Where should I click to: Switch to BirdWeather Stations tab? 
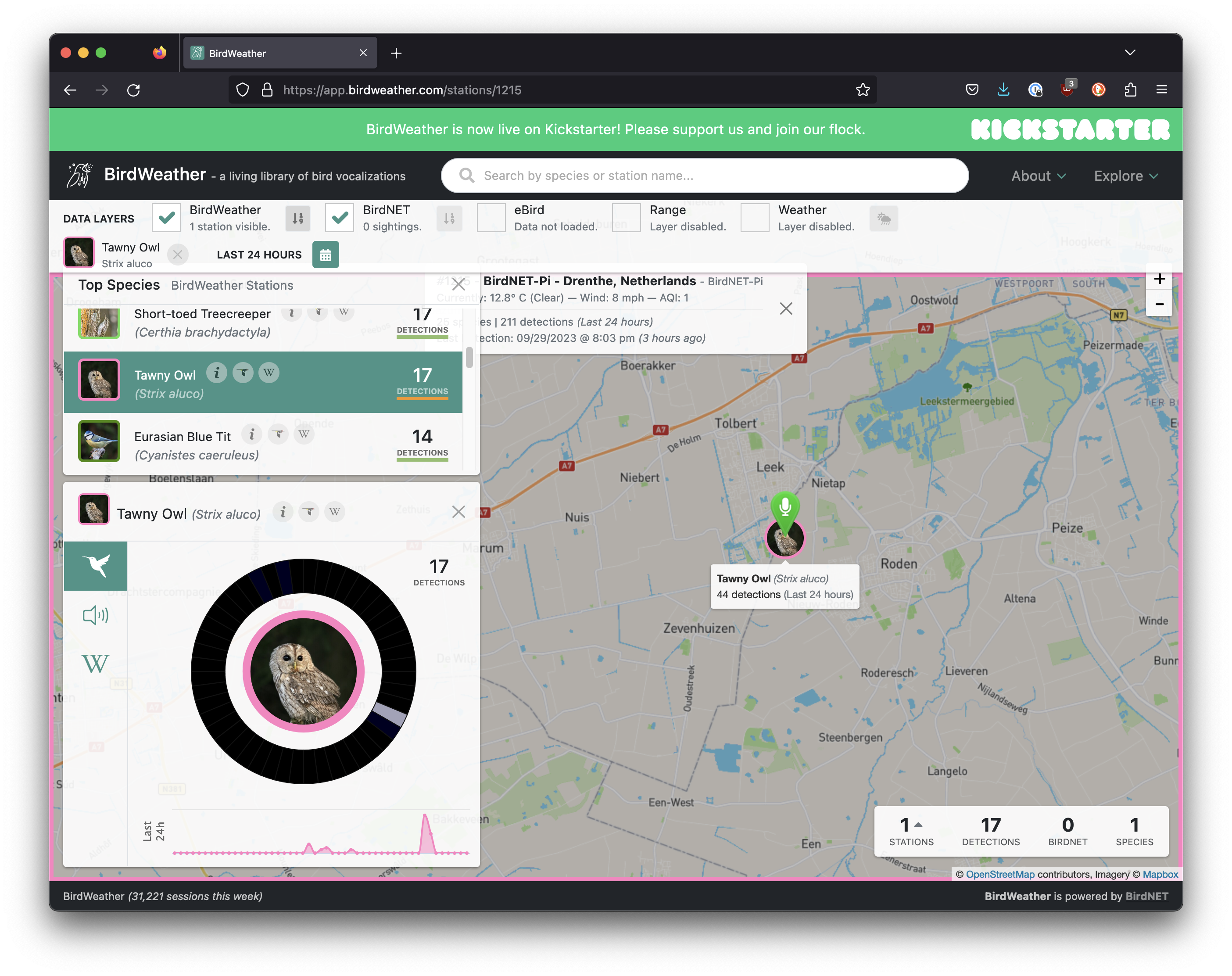tap(232, 285)
